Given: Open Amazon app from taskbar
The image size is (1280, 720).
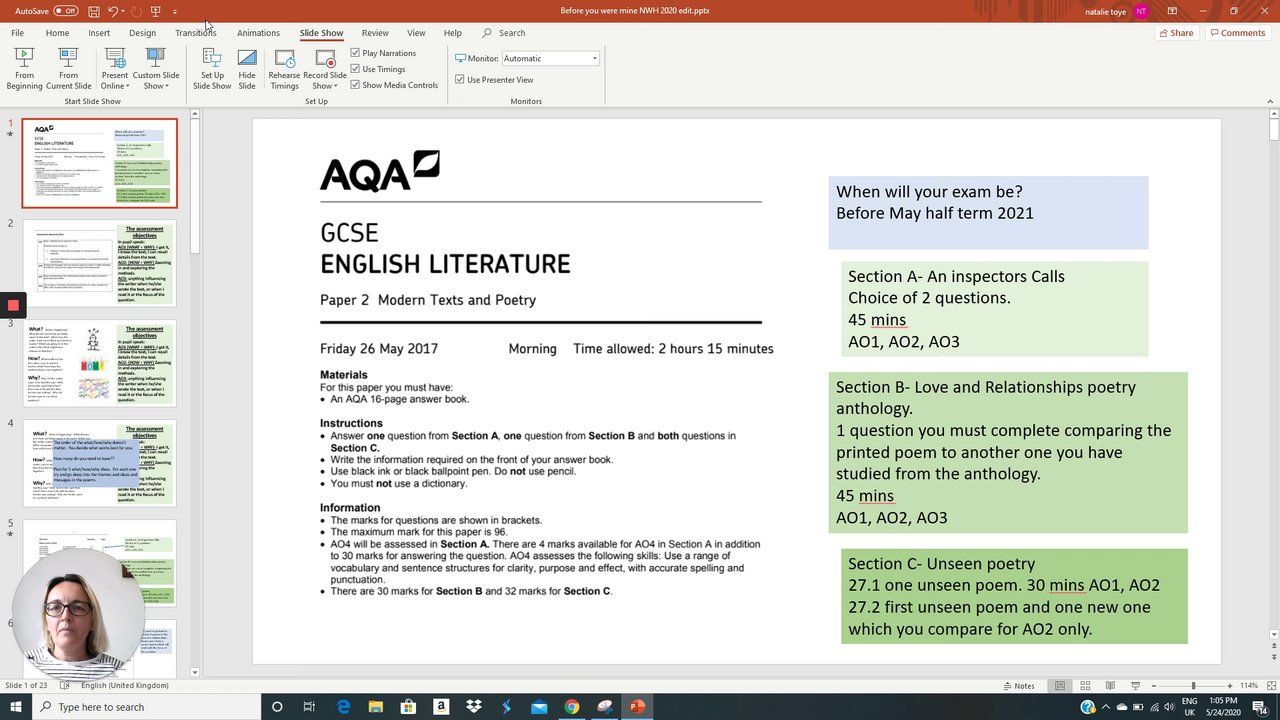Looking at the screenshot, I should 441,707.
